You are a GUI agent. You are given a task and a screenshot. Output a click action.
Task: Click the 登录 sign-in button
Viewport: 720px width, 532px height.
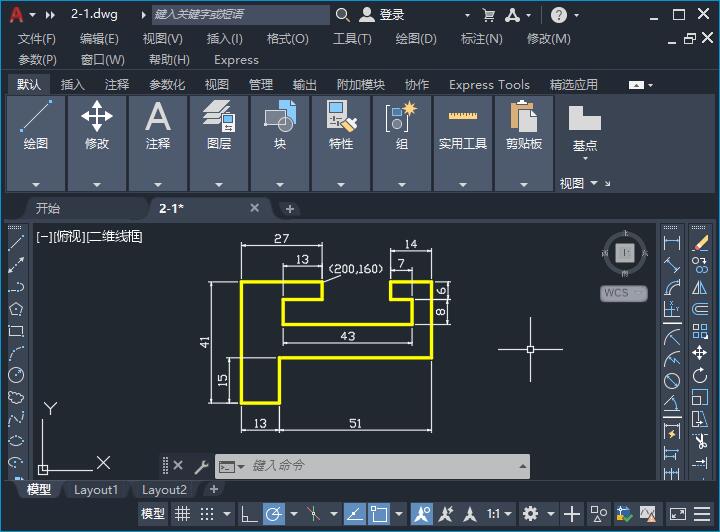382,15
